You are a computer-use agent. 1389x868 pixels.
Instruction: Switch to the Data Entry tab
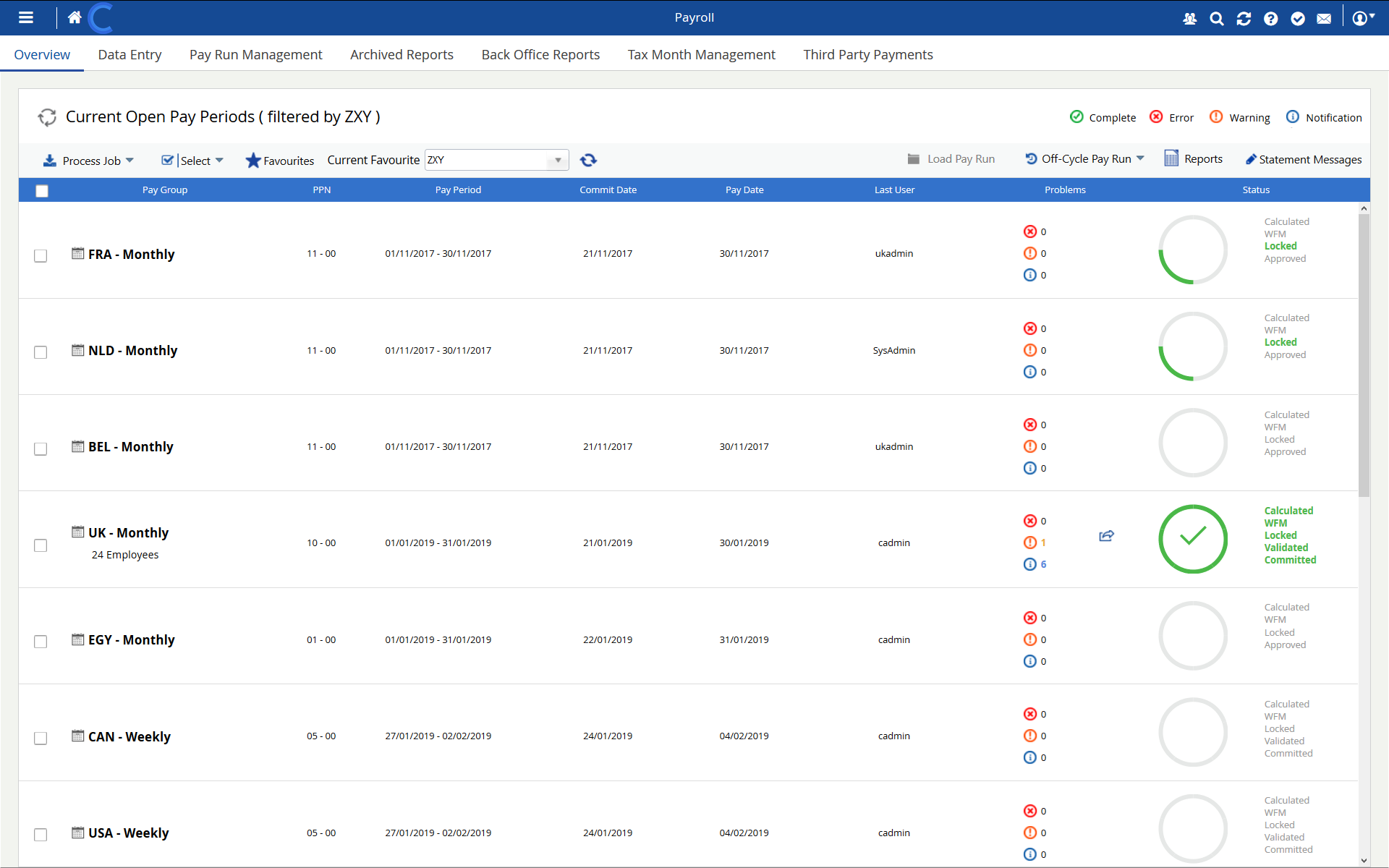(x=129, y=55)
